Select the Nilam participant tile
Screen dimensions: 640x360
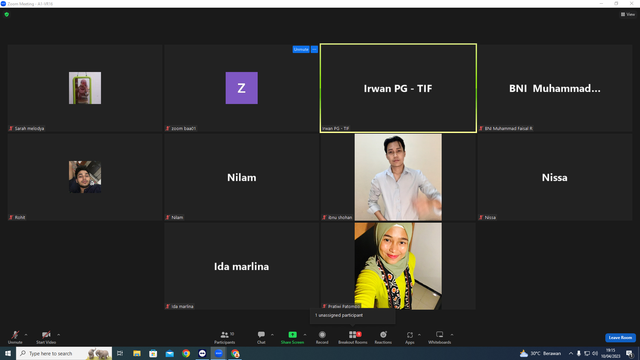pos(242,177)
